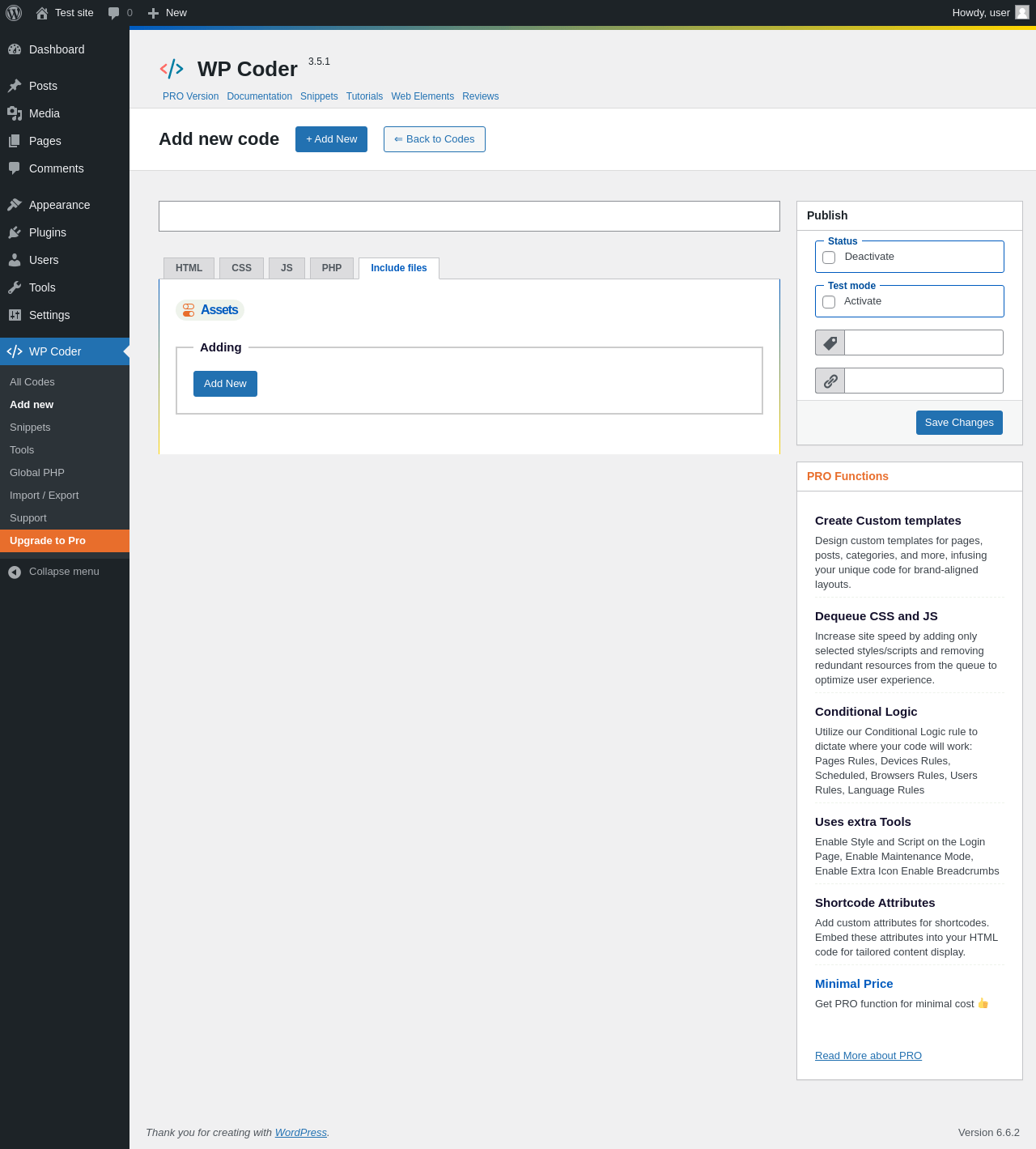Click the Assets toggle icon

[x=189, y=310]
